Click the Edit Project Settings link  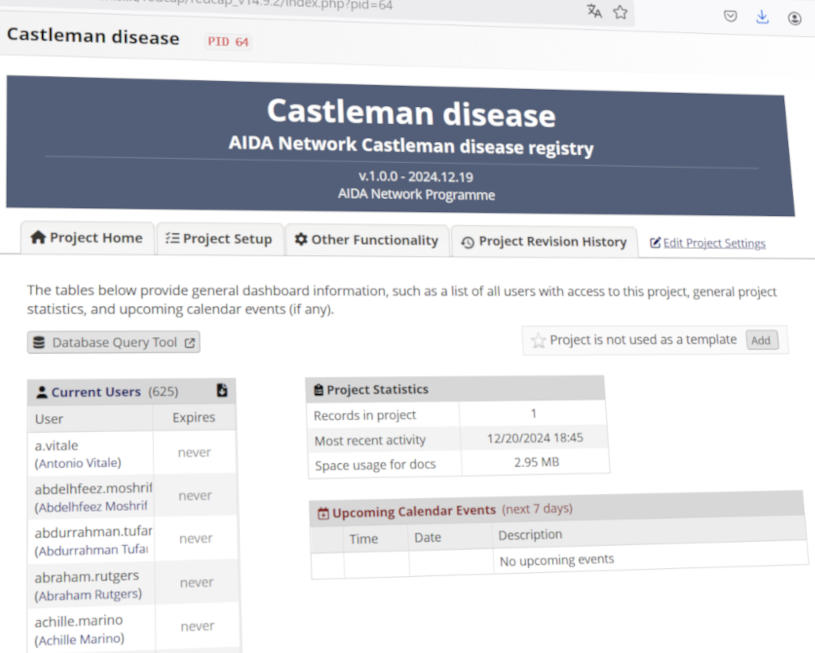coord(708,243)
